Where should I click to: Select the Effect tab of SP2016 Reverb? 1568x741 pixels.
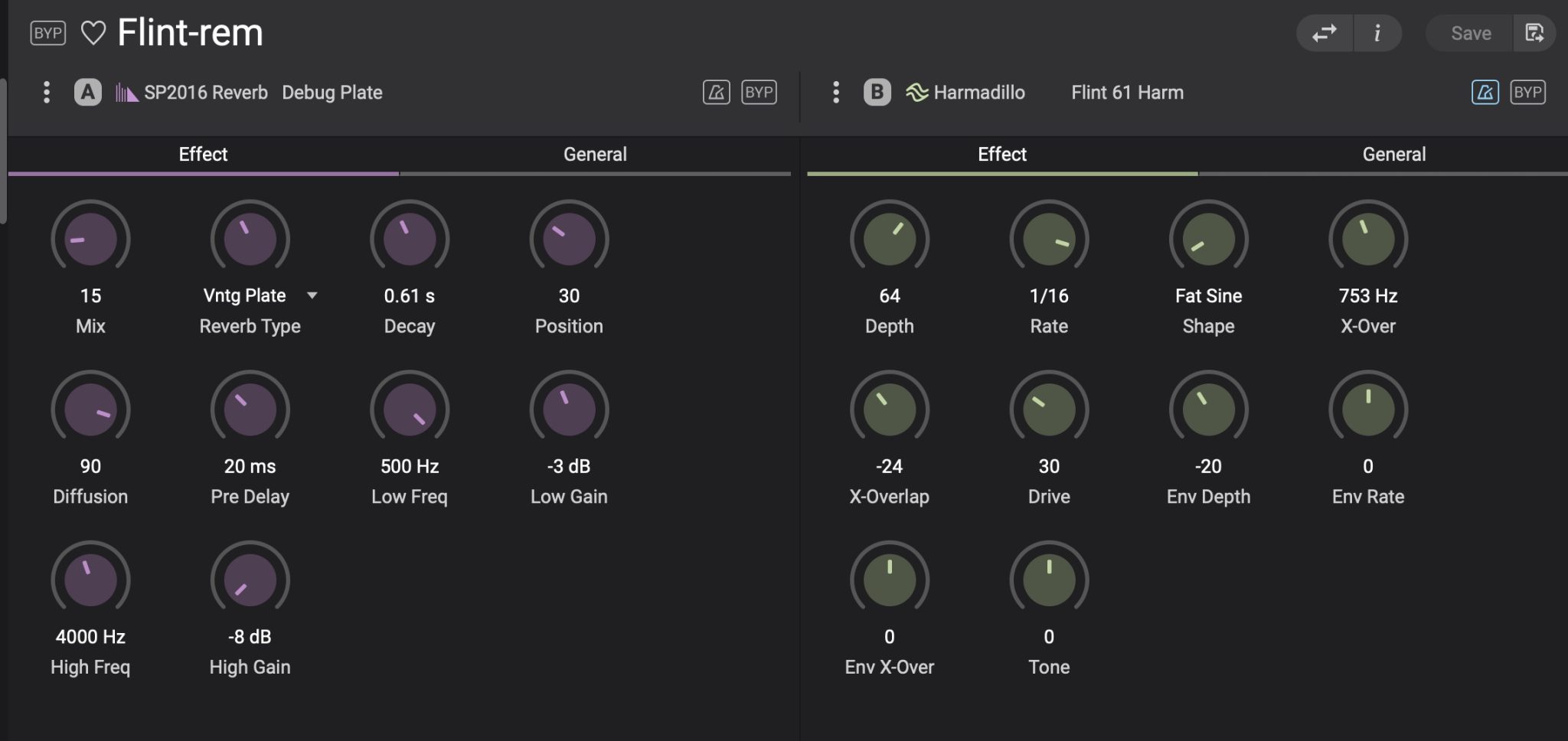click(203, 155)
